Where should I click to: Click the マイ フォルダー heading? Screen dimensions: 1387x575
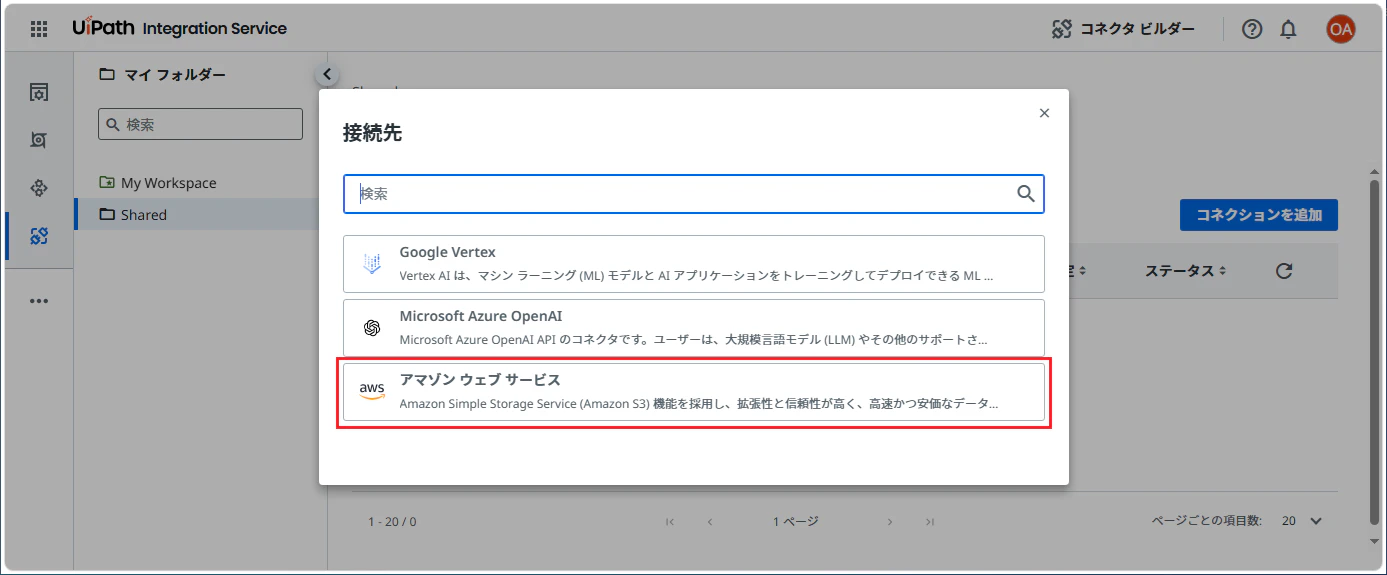point(175,74)
